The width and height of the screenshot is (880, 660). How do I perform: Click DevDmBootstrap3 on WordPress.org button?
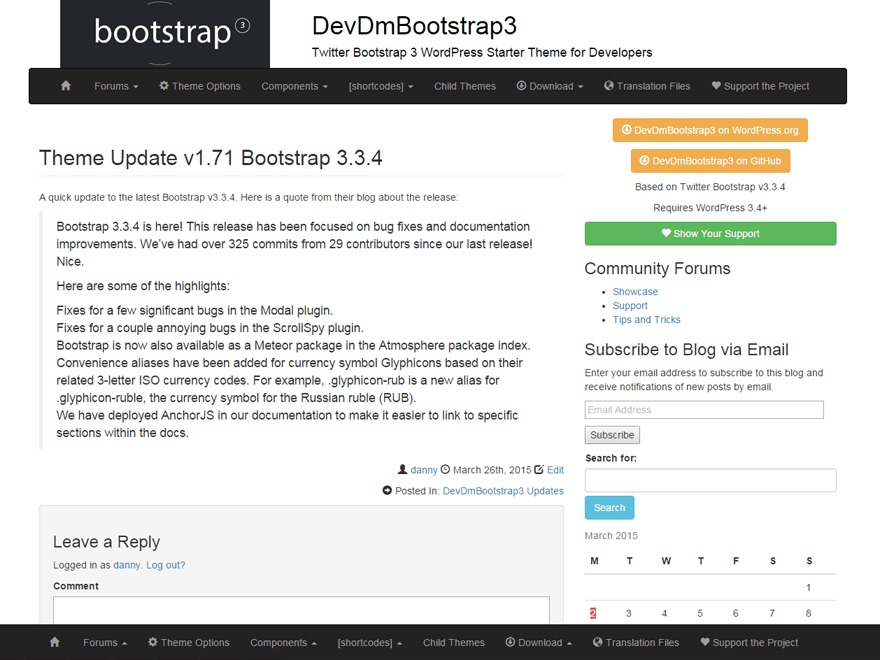tap(710, 130)
